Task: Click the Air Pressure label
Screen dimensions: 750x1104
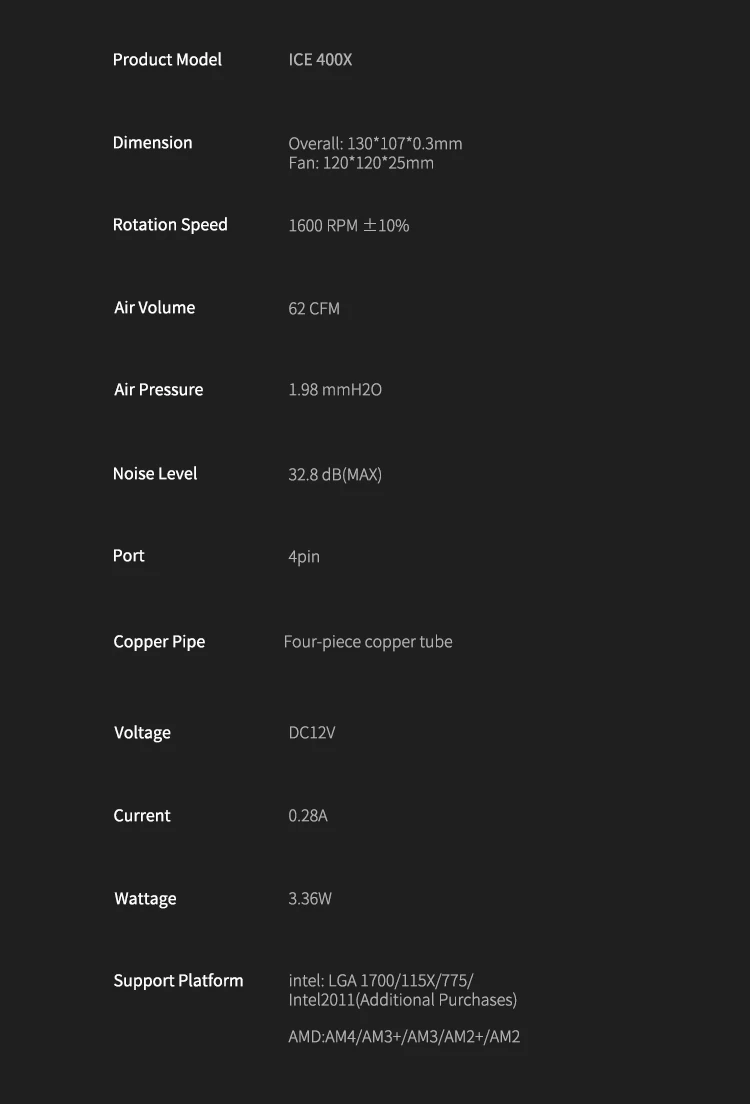Action: click(x=158, y=390)
